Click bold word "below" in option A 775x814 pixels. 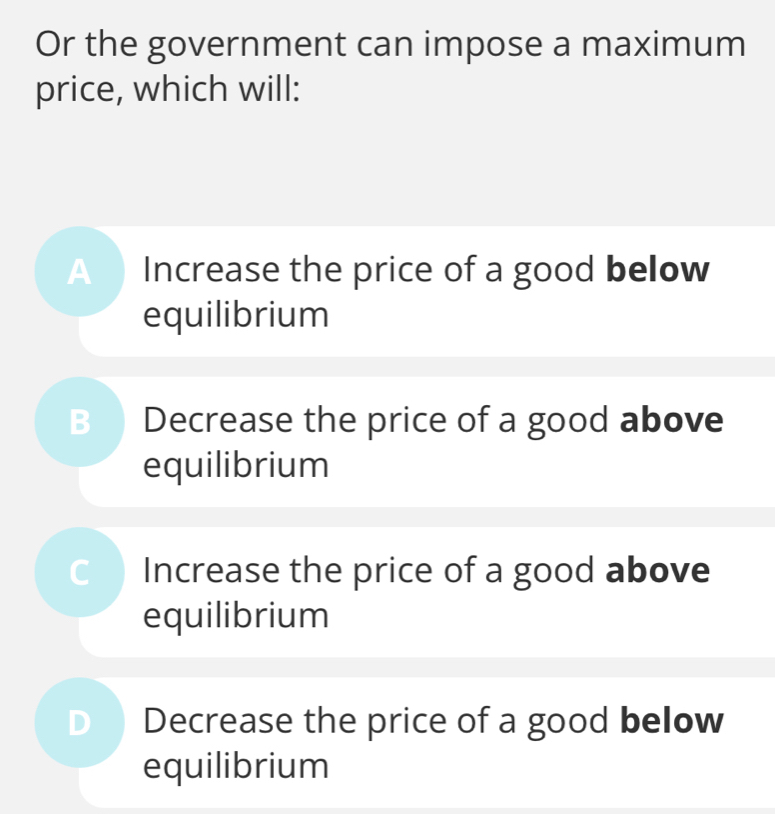click(x=660, y=271)
